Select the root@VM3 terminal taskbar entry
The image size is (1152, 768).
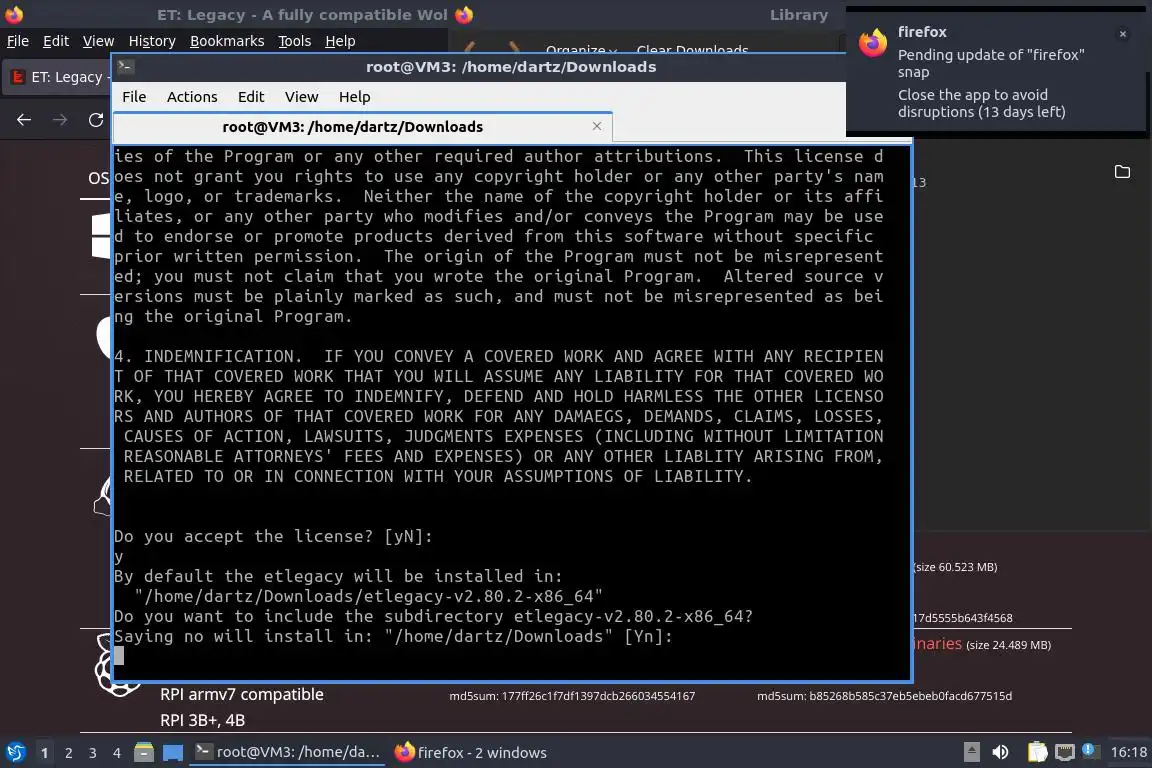(287, 752)
